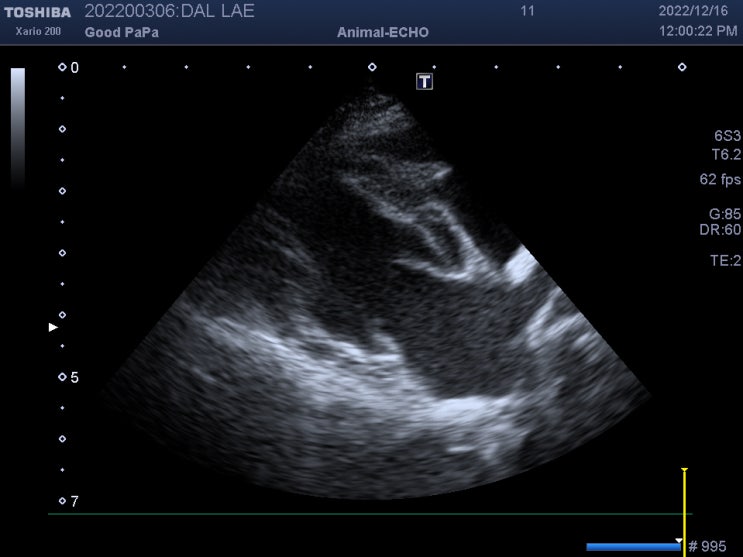Click depth scale label '5'
This screenshot has height=557, width=743.
pos(75,377)
